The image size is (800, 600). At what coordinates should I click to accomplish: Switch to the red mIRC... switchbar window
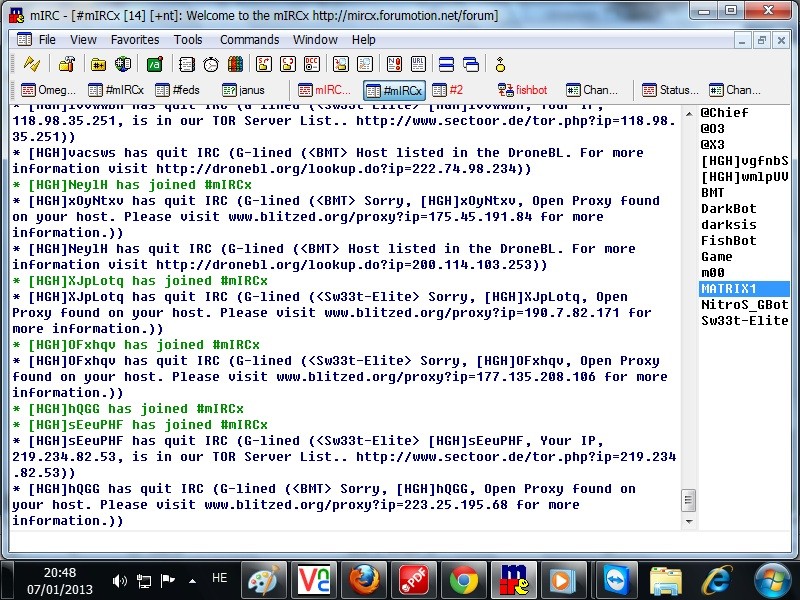pos(325,90)
